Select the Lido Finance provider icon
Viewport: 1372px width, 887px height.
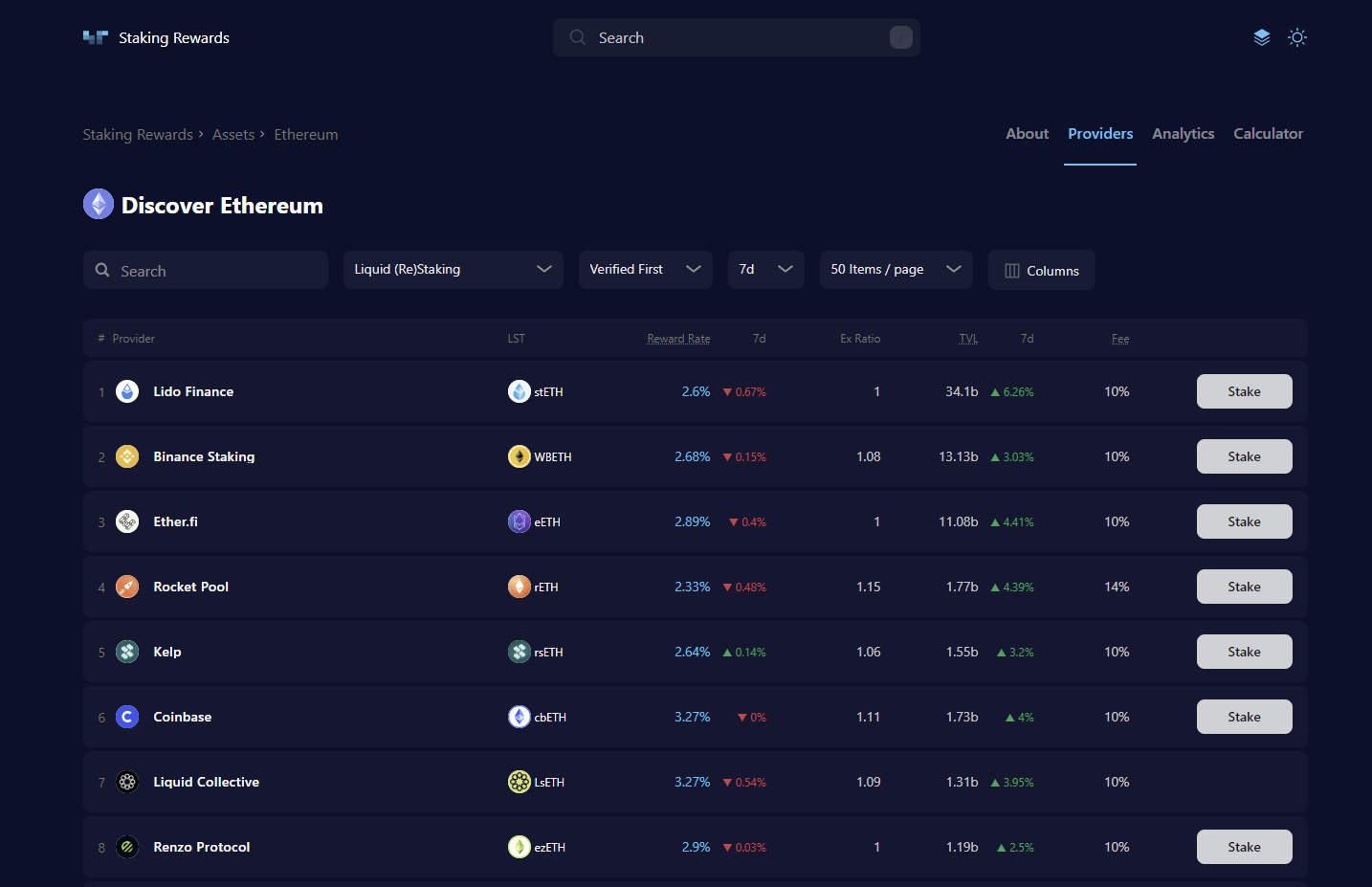(x=127, y=391)
